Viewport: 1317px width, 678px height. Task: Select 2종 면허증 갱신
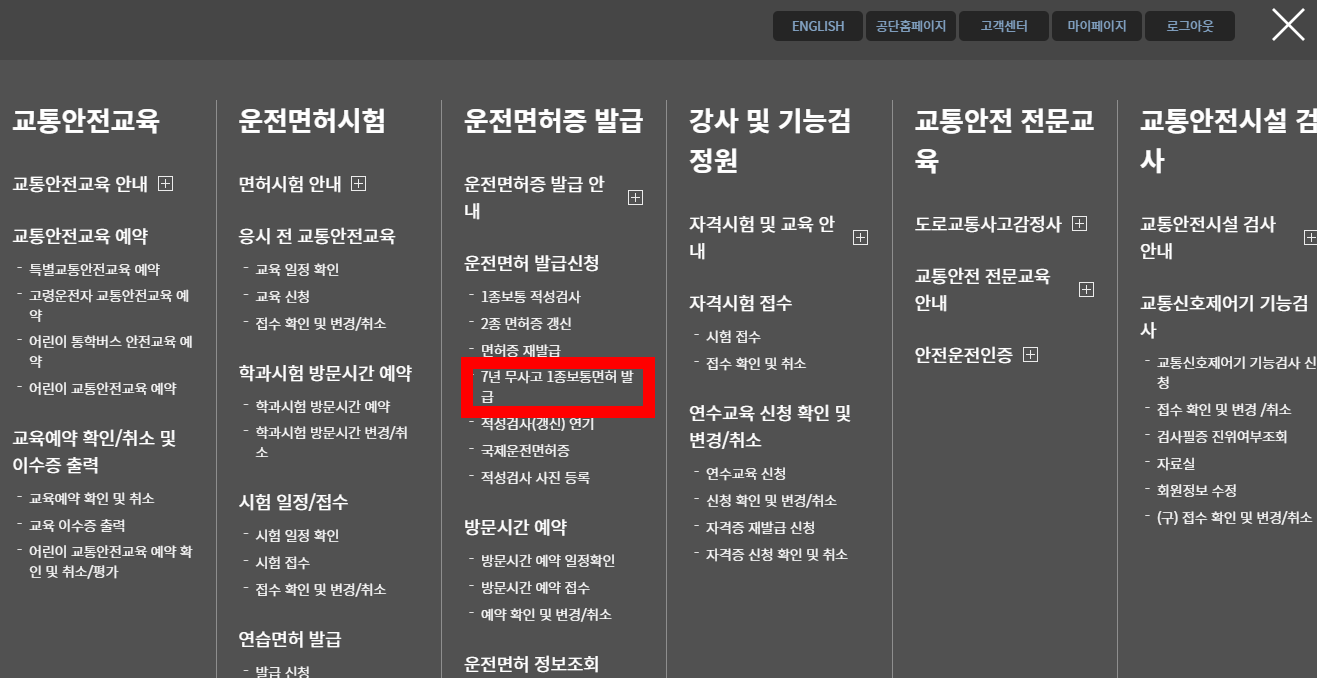point(526,324)
